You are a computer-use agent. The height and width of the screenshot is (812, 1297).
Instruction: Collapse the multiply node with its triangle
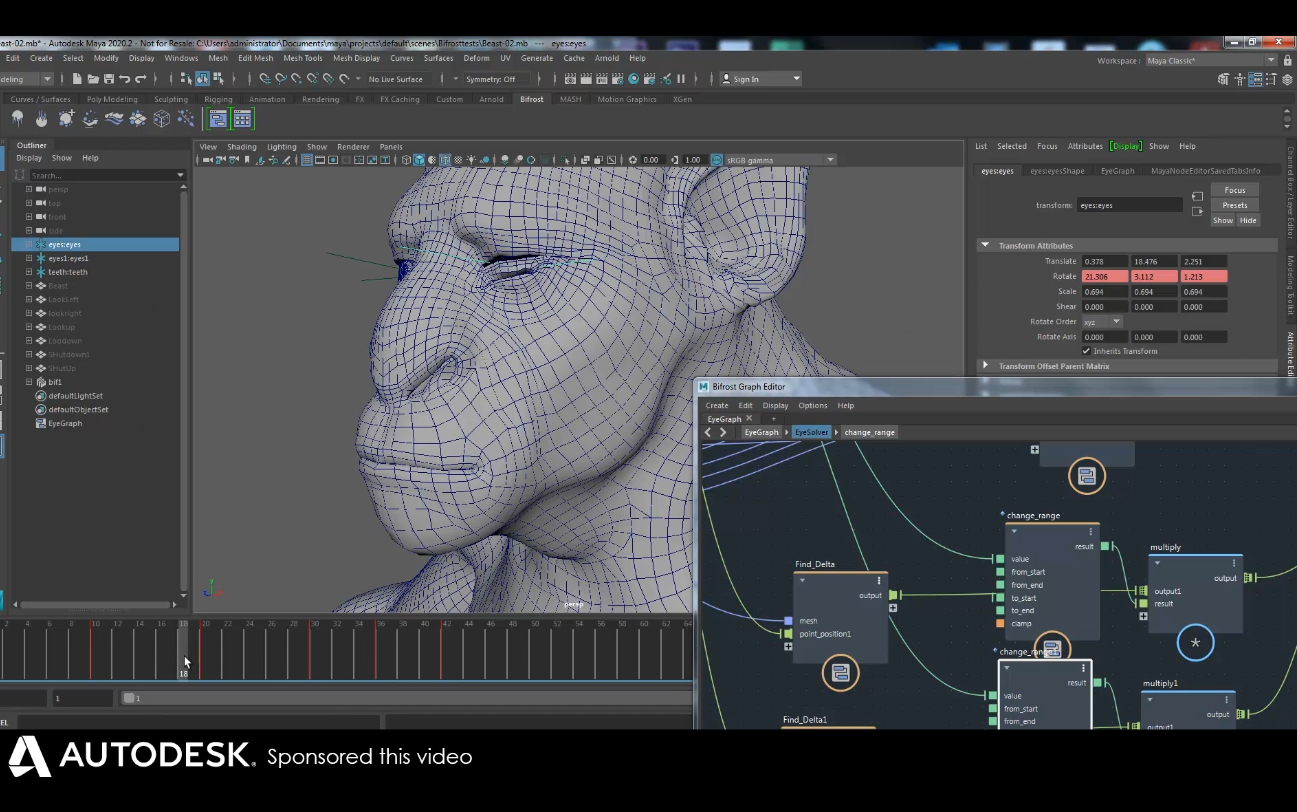click(1157, 563)
